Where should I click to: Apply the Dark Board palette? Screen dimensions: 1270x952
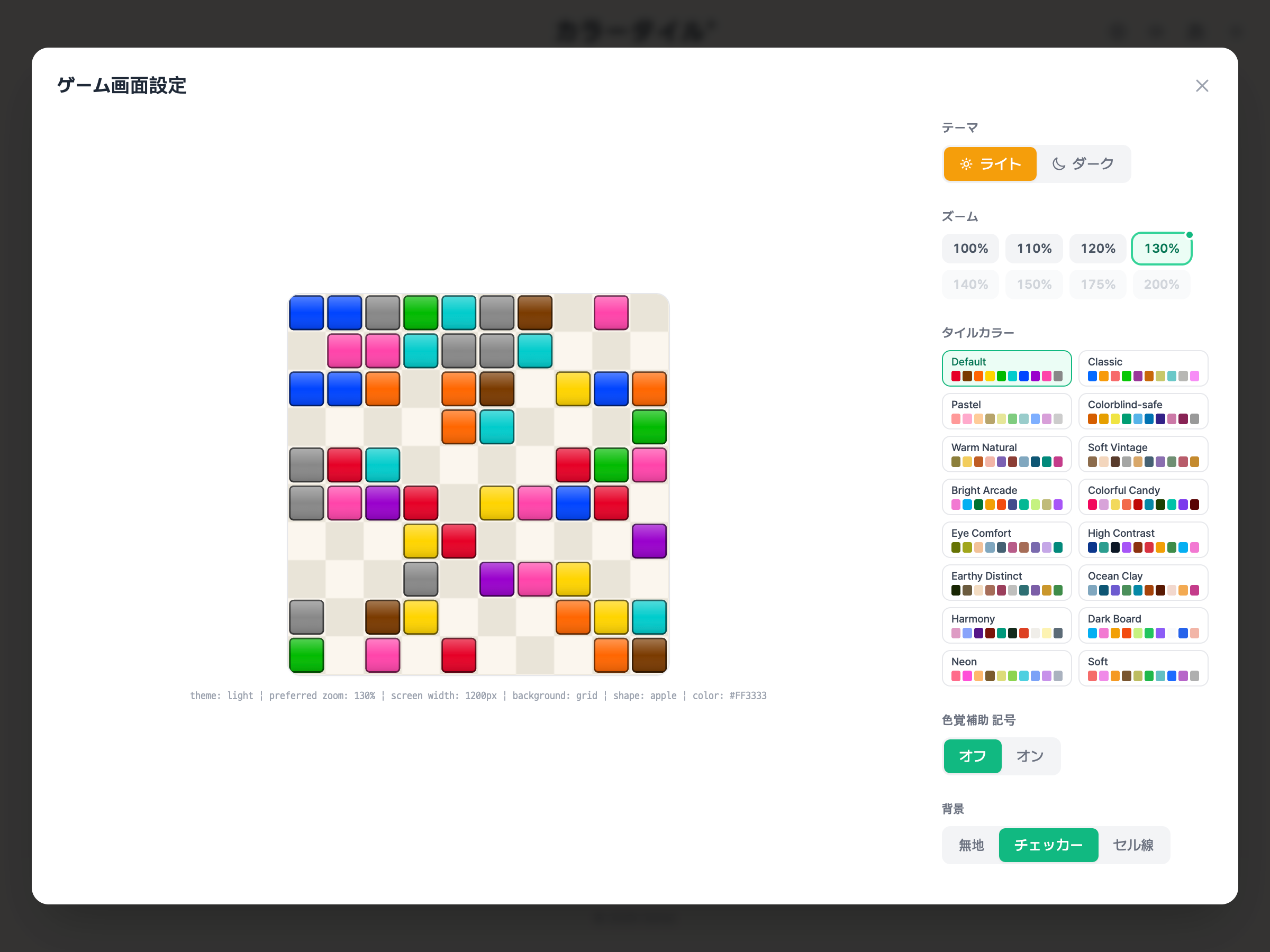(x=1143, y=626)
